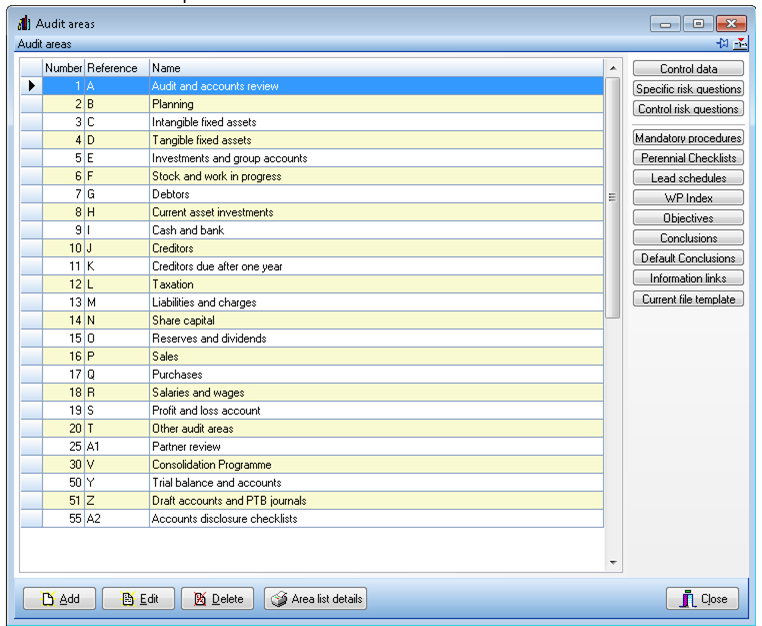The height and width of the screenshot is (626, 762).
Task: Maximize the Audit areas window
Action: [x=698, y=24]
